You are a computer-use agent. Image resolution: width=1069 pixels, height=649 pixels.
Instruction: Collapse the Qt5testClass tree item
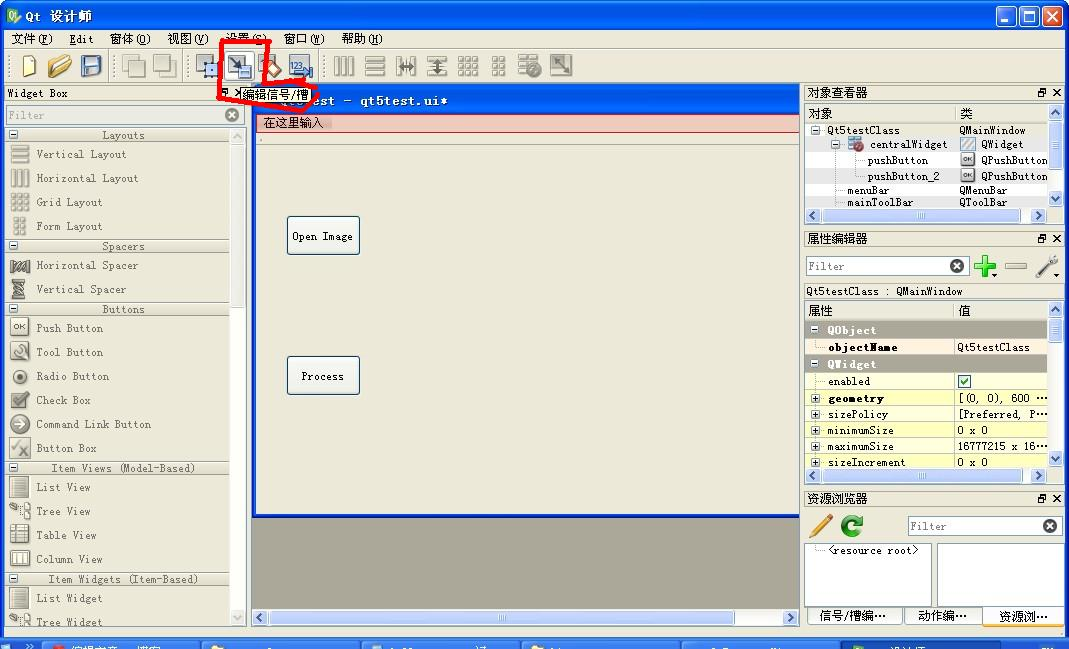(x=815, y=130)
